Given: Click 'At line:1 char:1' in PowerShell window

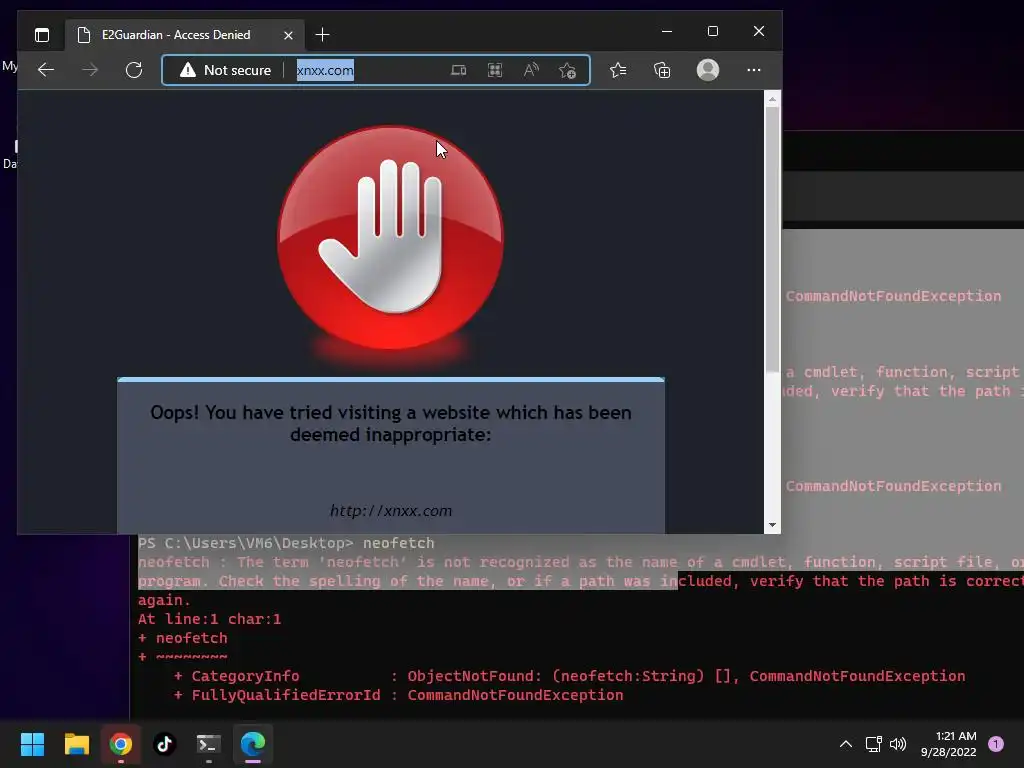Looking at the screenshot, I should tap(209, 619).
